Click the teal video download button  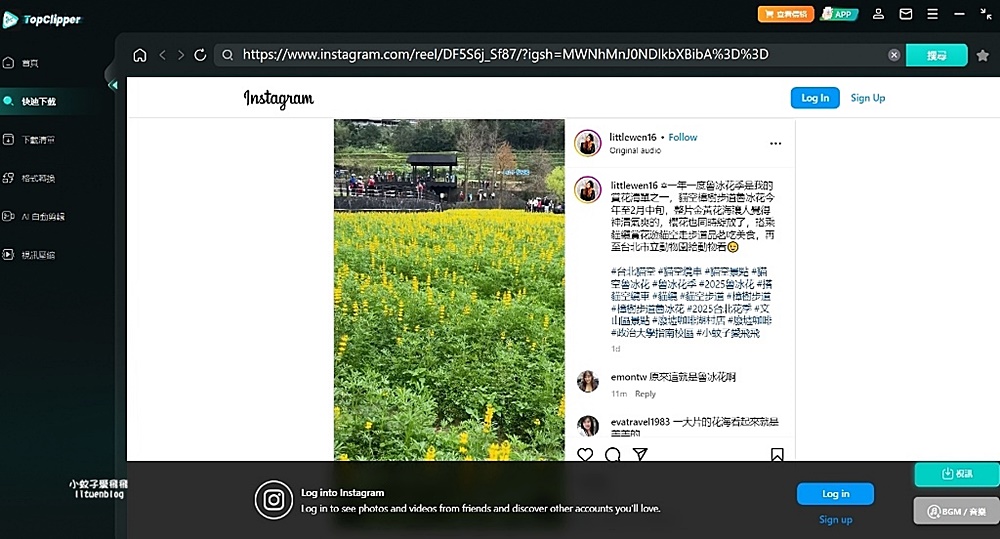tap(957, 474)
